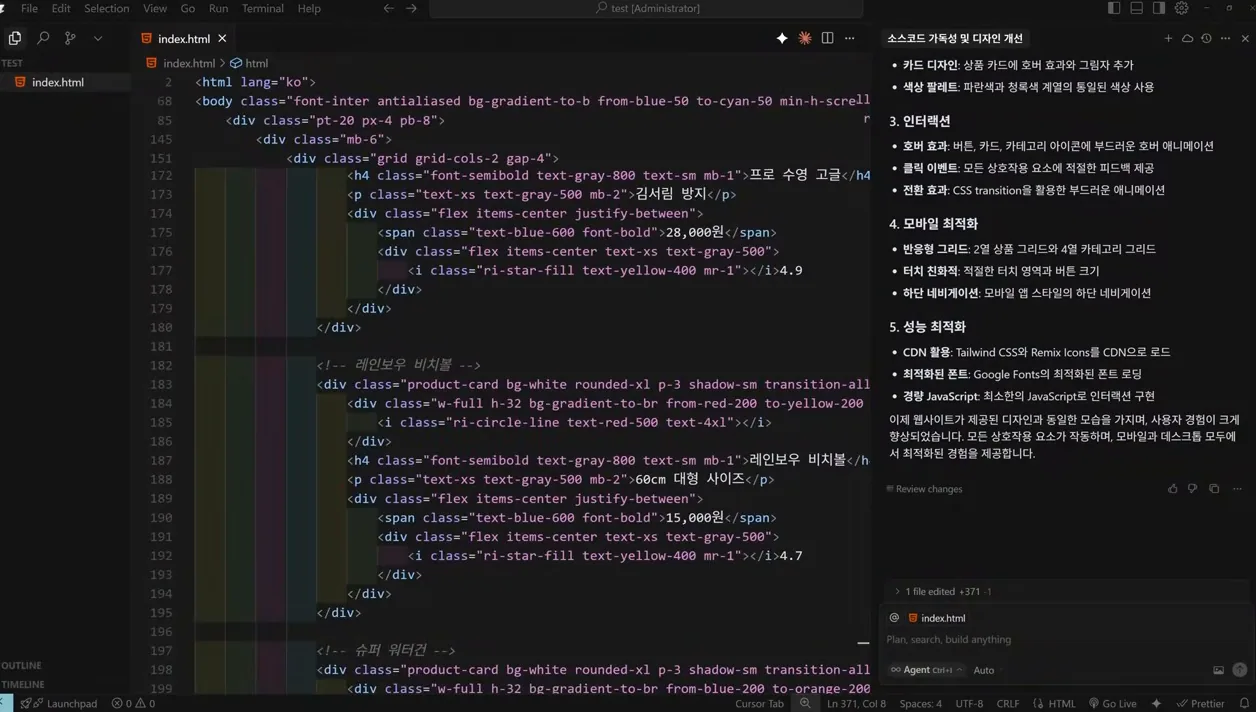1256x712 pixels.
Task: Open the Selection menu
Action: (x=106, y=8)
